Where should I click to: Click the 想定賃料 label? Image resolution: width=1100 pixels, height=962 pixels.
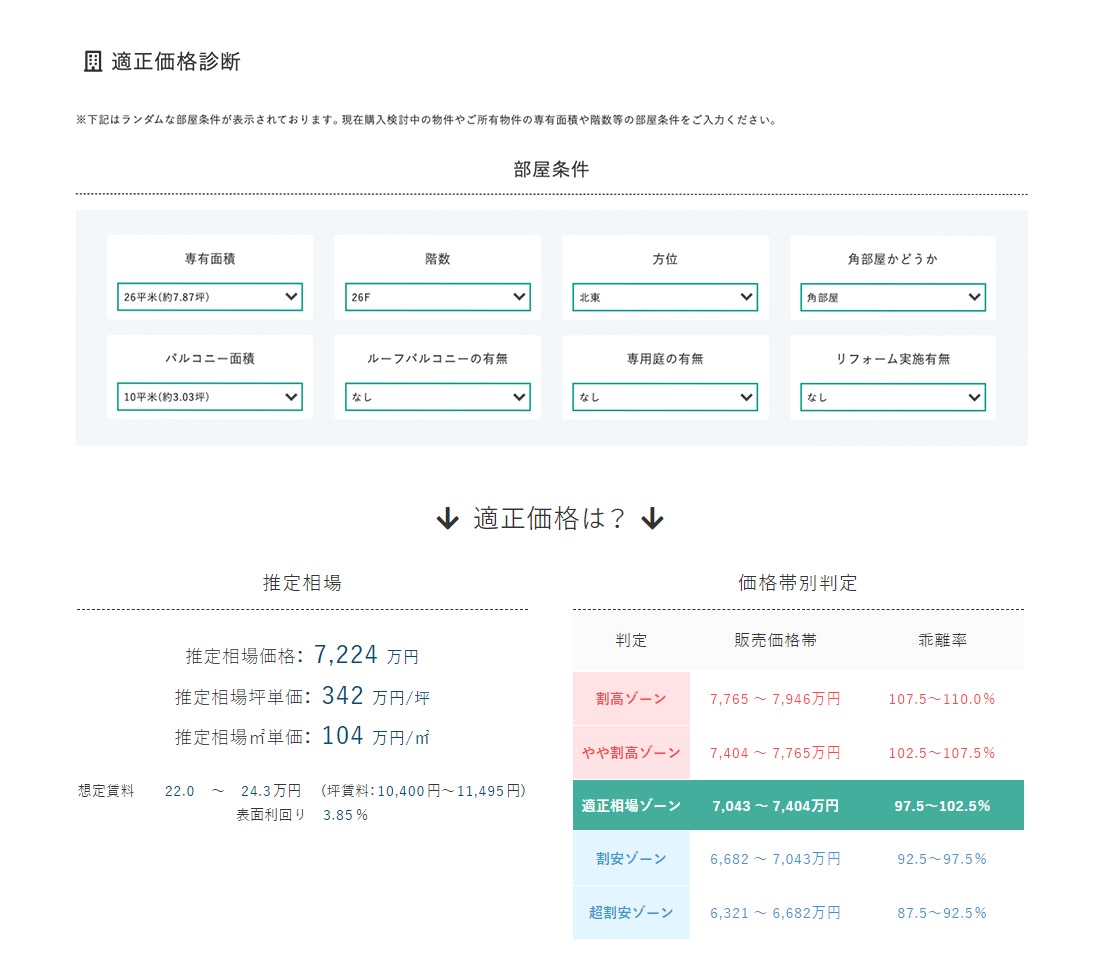(x=106, y=791)
